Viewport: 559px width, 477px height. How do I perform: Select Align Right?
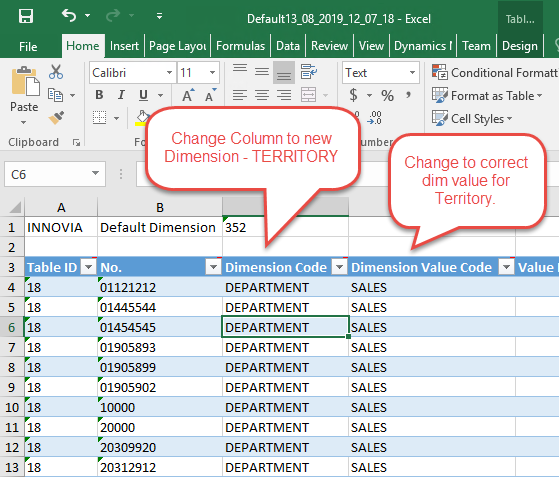tap(284, 95)
